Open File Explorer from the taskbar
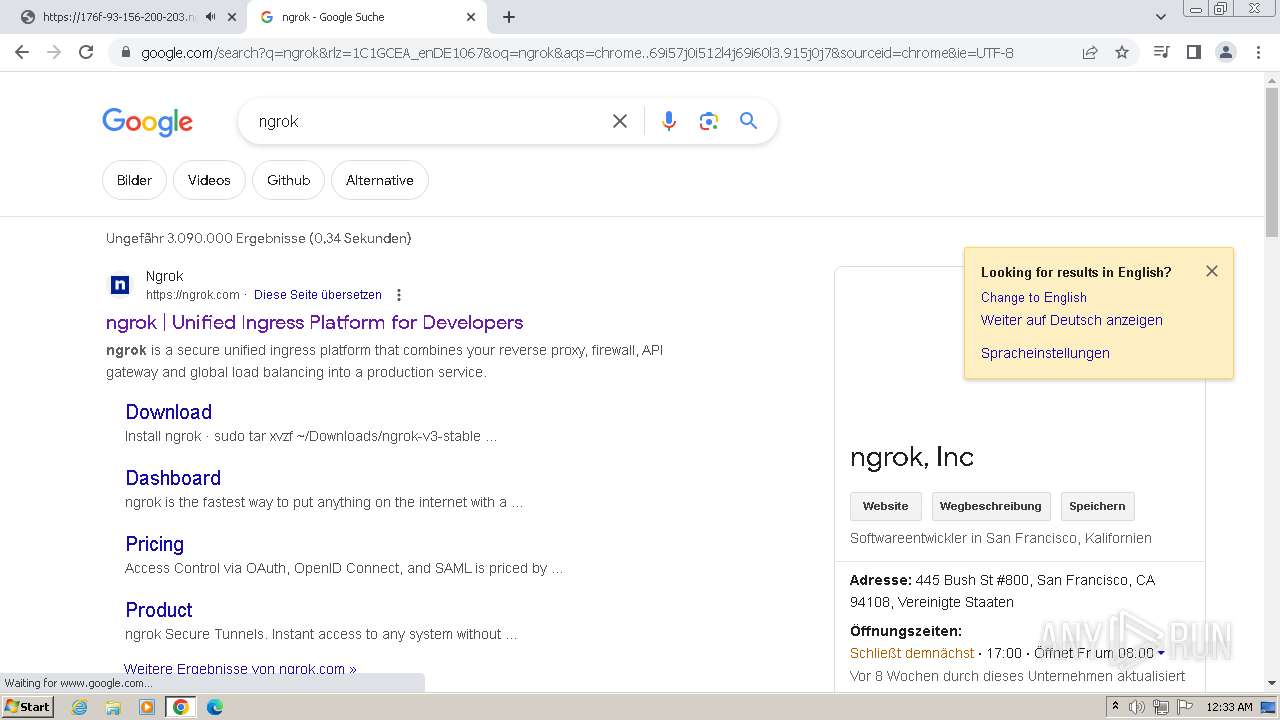Screen dimensions: 1280x720 [113, 707]
